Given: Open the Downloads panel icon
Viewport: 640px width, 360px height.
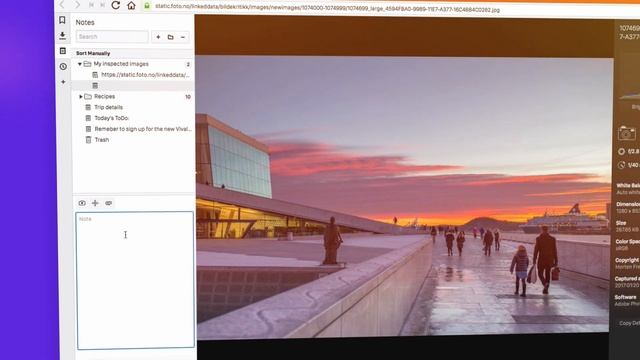Looking at the screenshot, I should point(62,36).
